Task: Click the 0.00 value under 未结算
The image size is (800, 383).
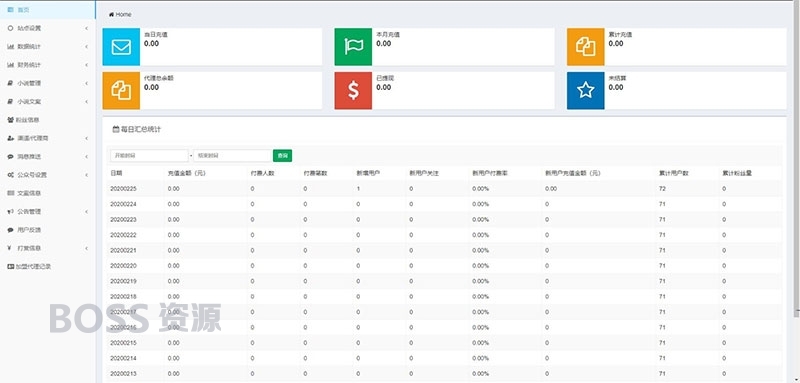Action: tap(616, 87)
